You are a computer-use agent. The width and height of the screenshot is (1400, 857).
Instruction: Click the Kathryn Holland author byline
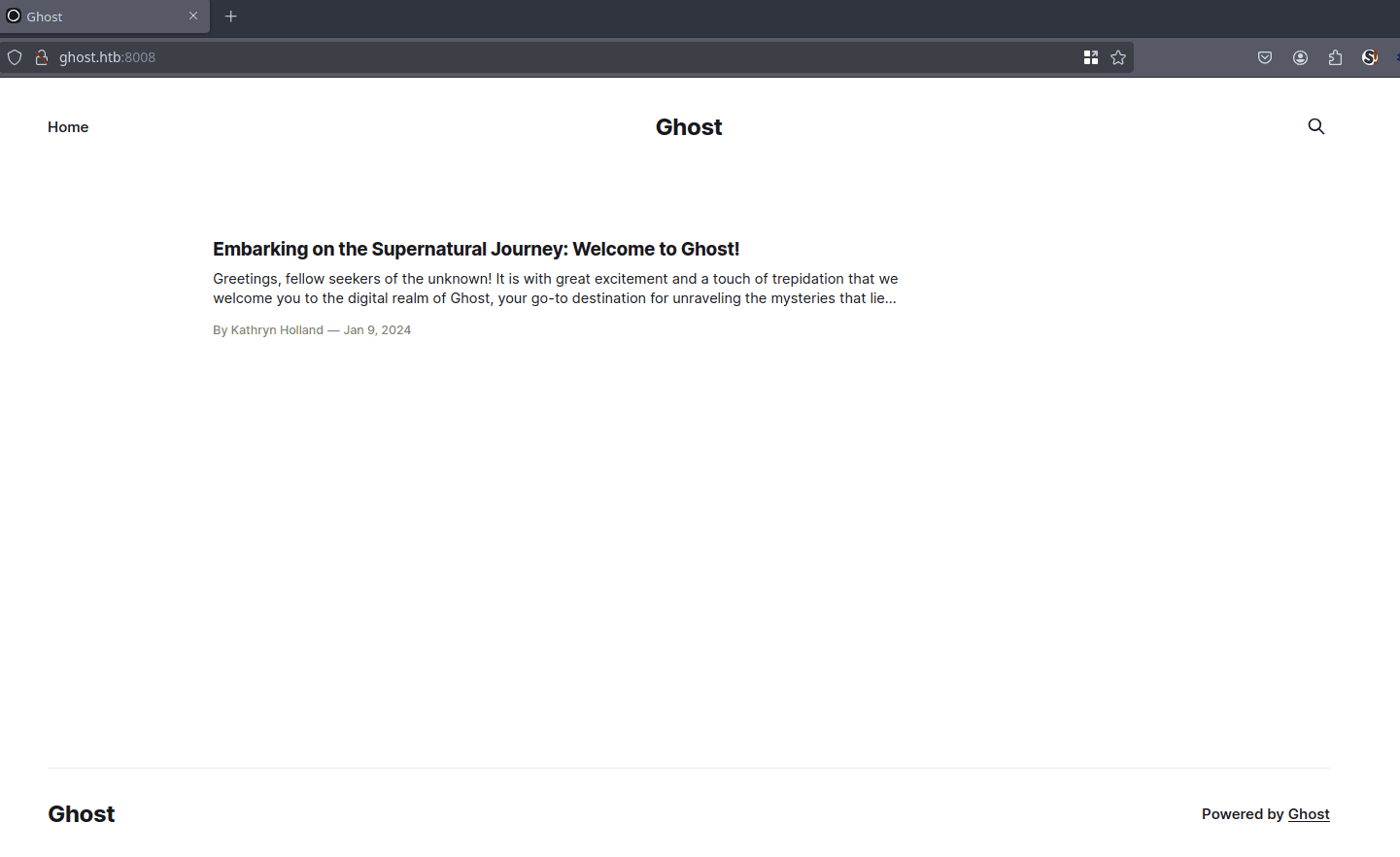pyautogui.click(x=276, y=330)
